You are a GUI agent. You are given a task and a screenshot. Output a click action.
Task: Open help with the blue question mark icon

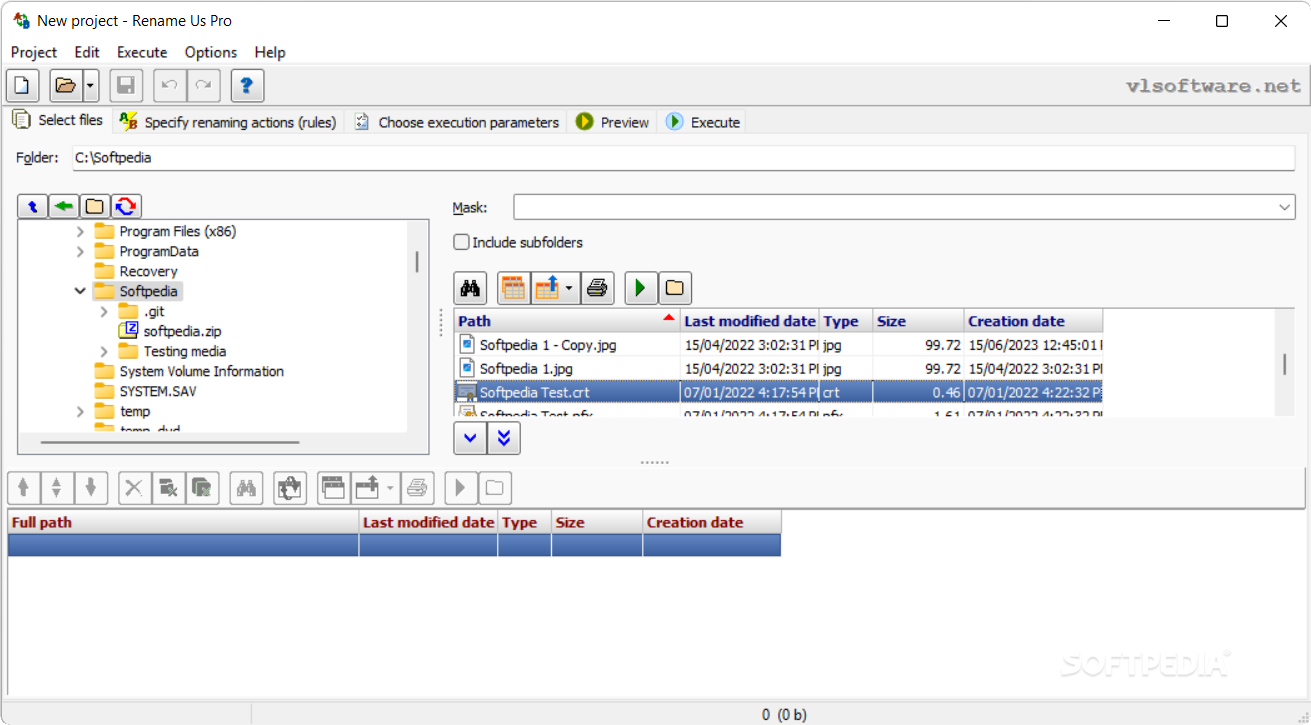(x=247, y=86)
